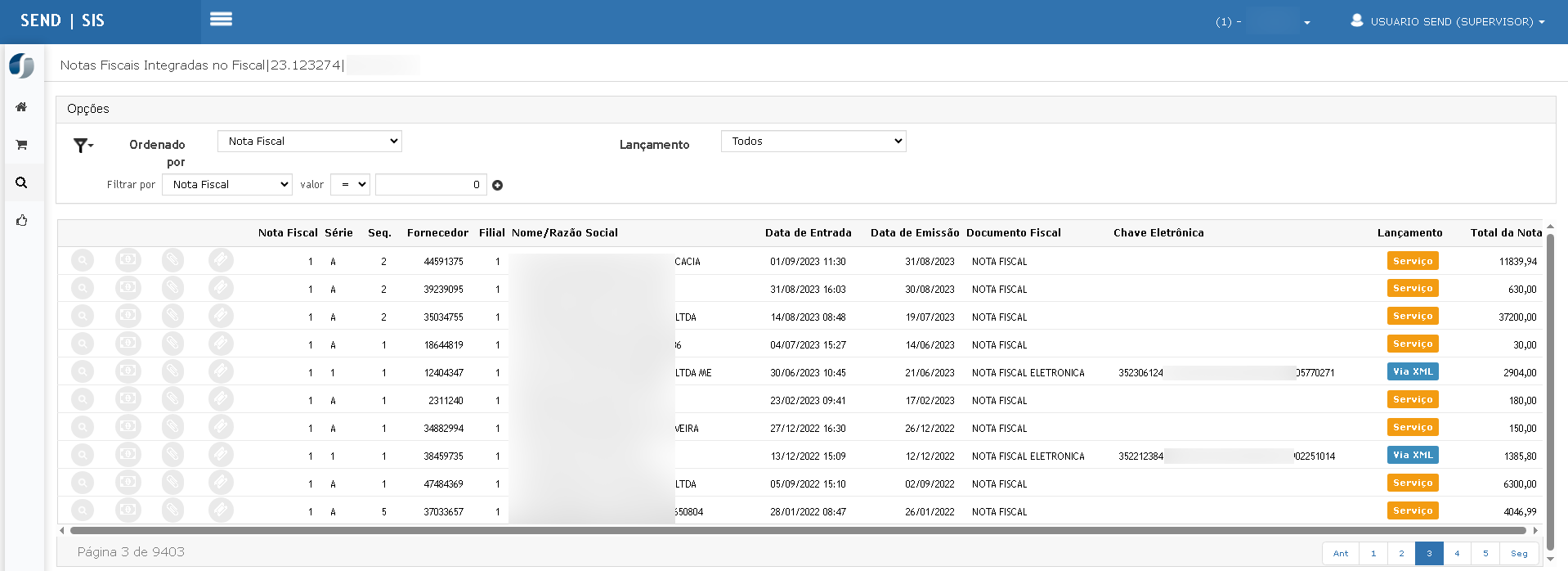Open the hamburger menu in the header

coord(221,20)
